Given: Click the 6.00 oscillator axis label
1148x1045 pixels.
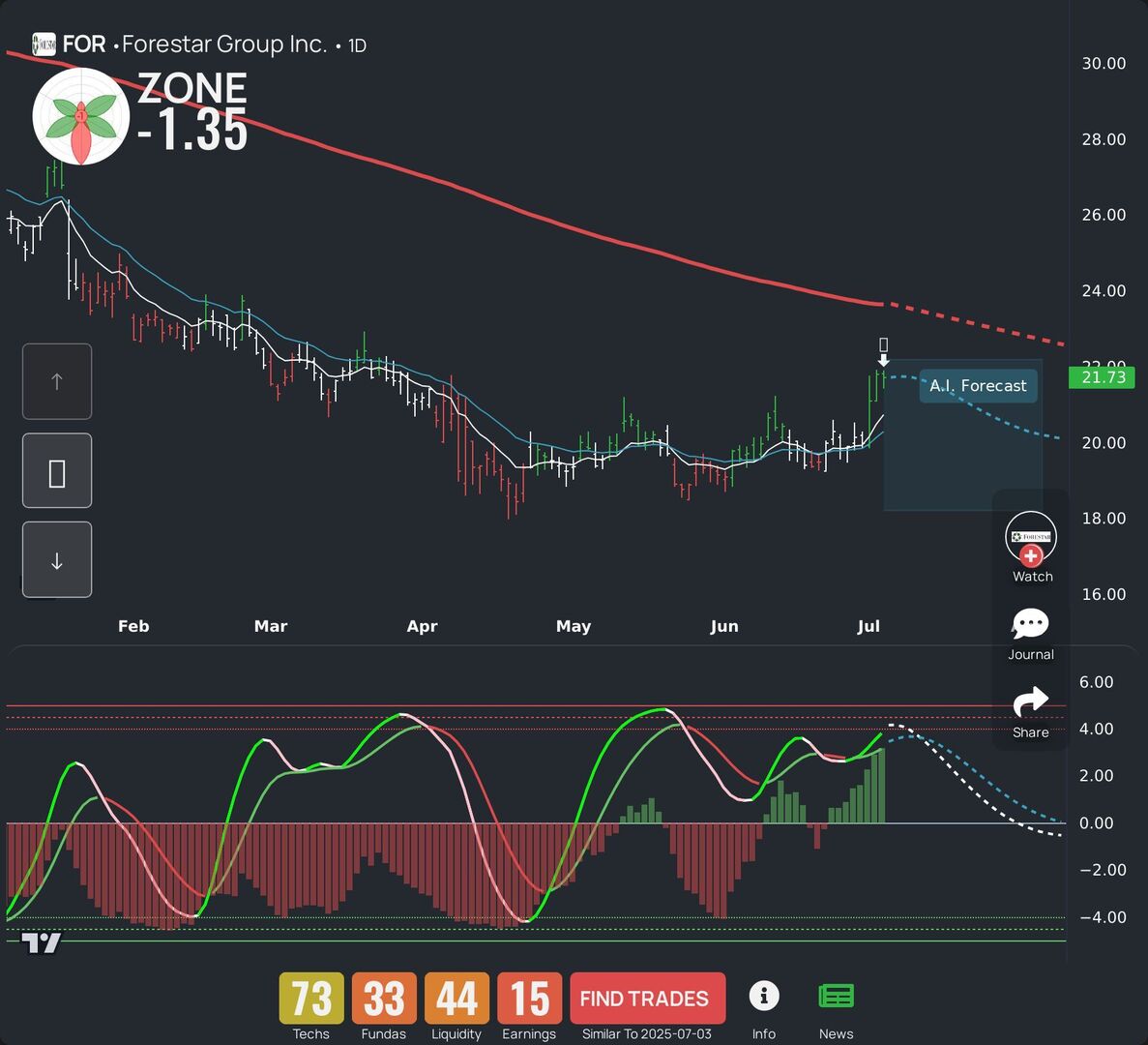Looking at the screenshot, I should (1096, 682).
